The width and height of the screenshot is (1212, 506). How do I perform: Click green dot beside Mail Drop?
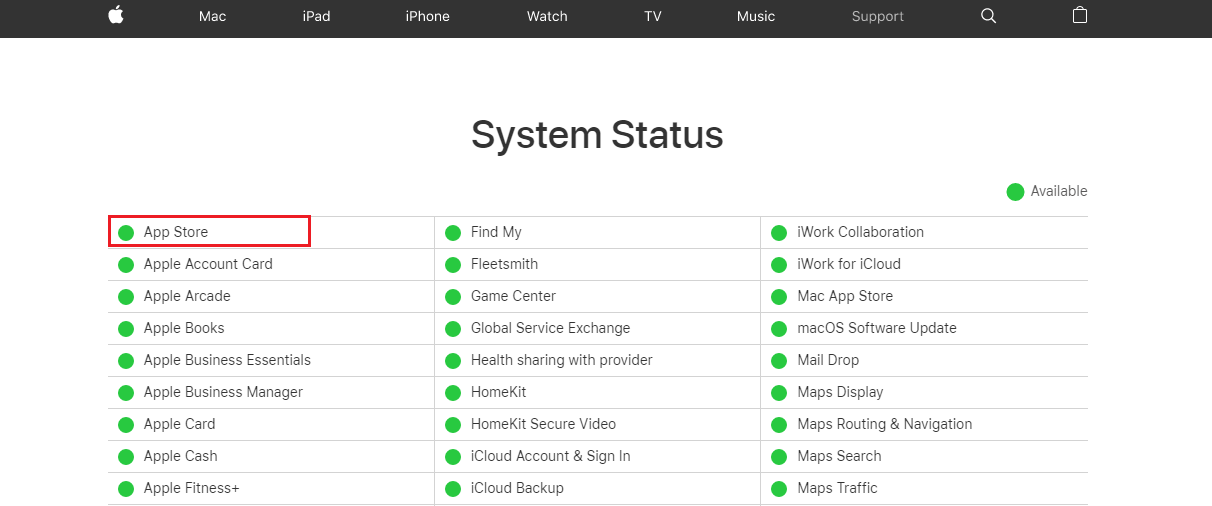[779, 361]
